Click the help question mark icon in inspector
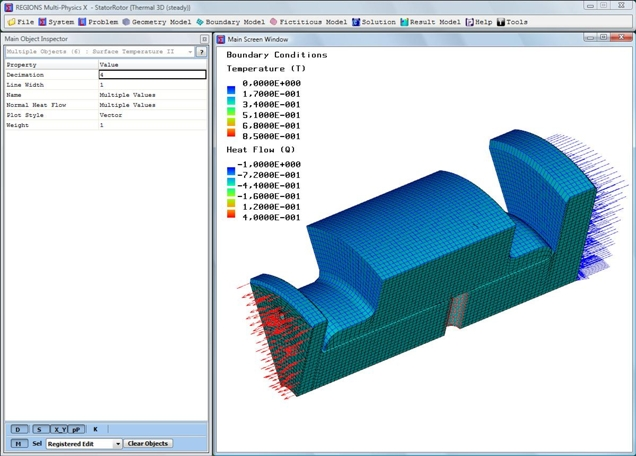Viewport: 636px width, 456px height. pos(202,51)
